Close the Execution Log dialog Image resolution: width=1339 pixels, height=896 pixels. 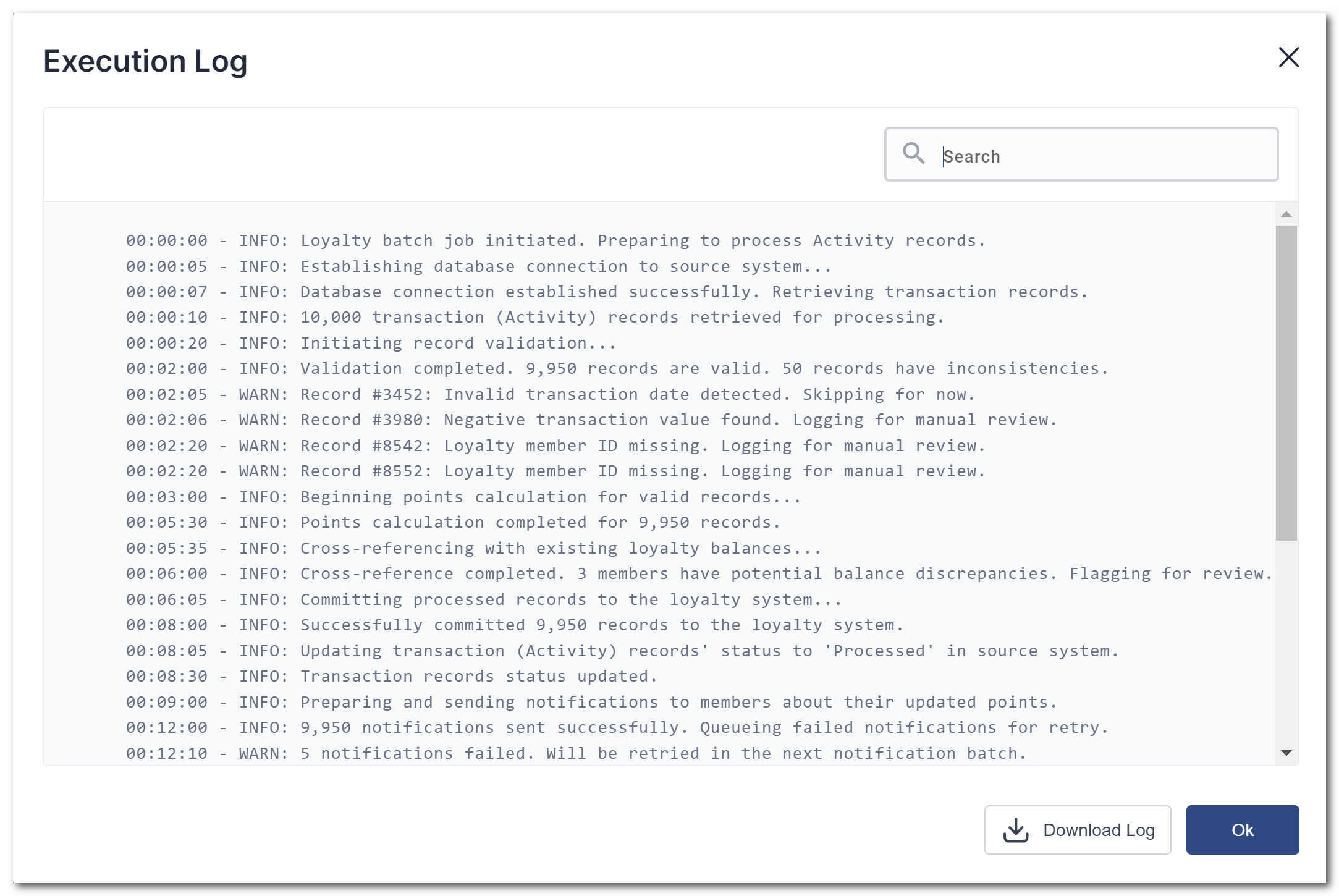(x=1288, y=57)
